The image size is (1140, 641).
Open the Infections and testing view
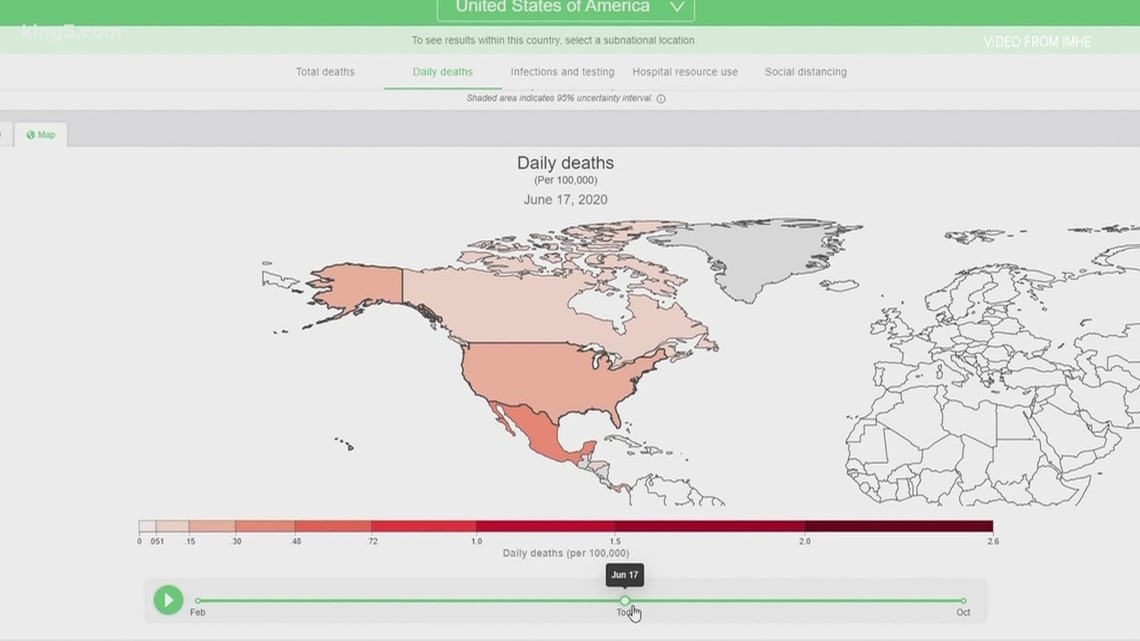pos(562,72)
